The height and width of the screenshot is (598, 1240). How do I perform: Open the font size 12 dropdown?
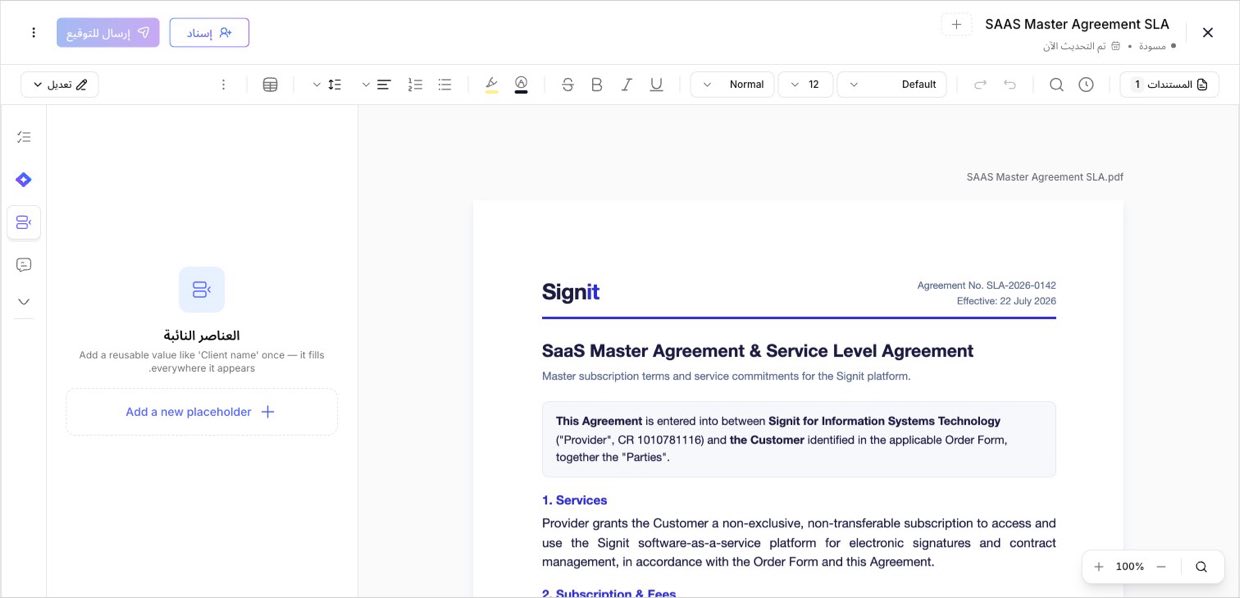tap(805, 85)
